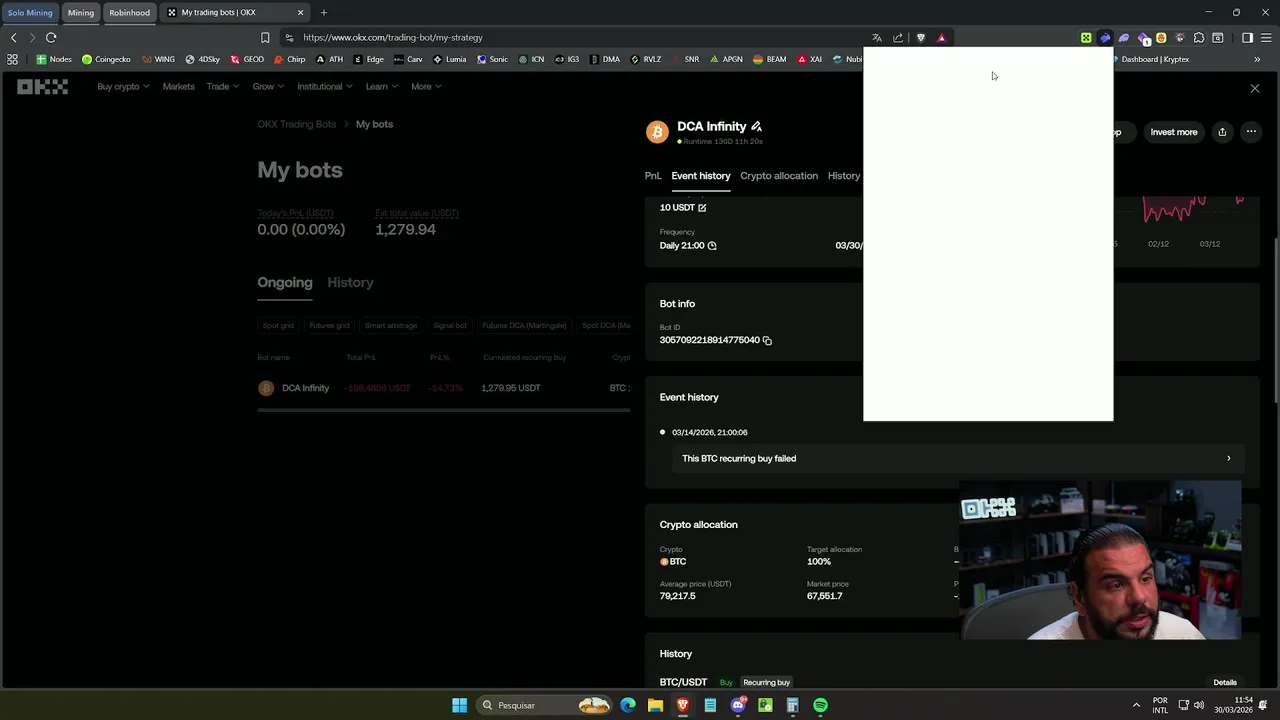Copy the Bot ID number
This screenshot has width=1280, height=720.
(x=767, y=340)
